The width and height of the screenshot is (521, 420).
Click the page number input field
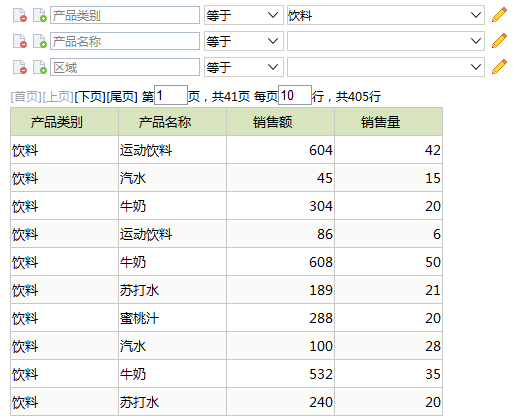pos(171,95)
